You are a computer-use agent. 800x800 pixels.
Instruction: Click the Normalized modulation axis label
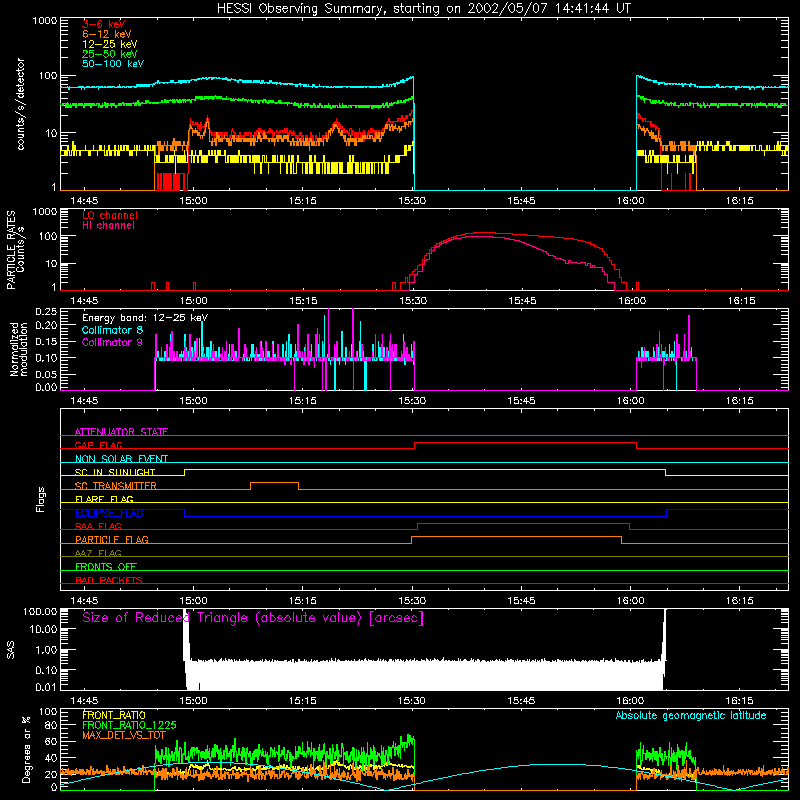point(18,349)
